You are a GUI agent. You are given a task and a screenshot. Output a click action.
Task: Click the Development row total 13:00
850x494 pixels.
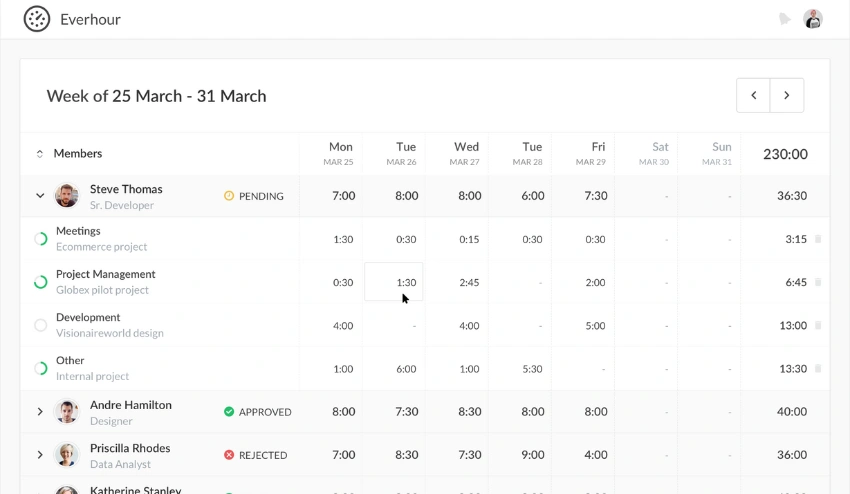[793, 326]
